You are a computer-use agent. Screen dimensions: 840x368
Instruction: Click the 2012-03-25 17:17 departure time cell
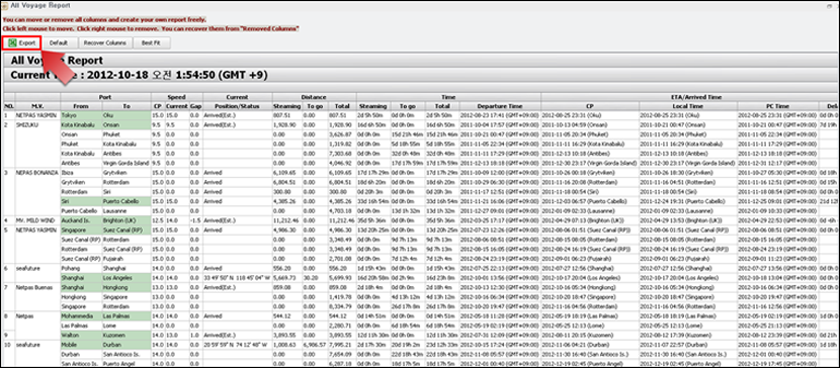tap(500, 220)
